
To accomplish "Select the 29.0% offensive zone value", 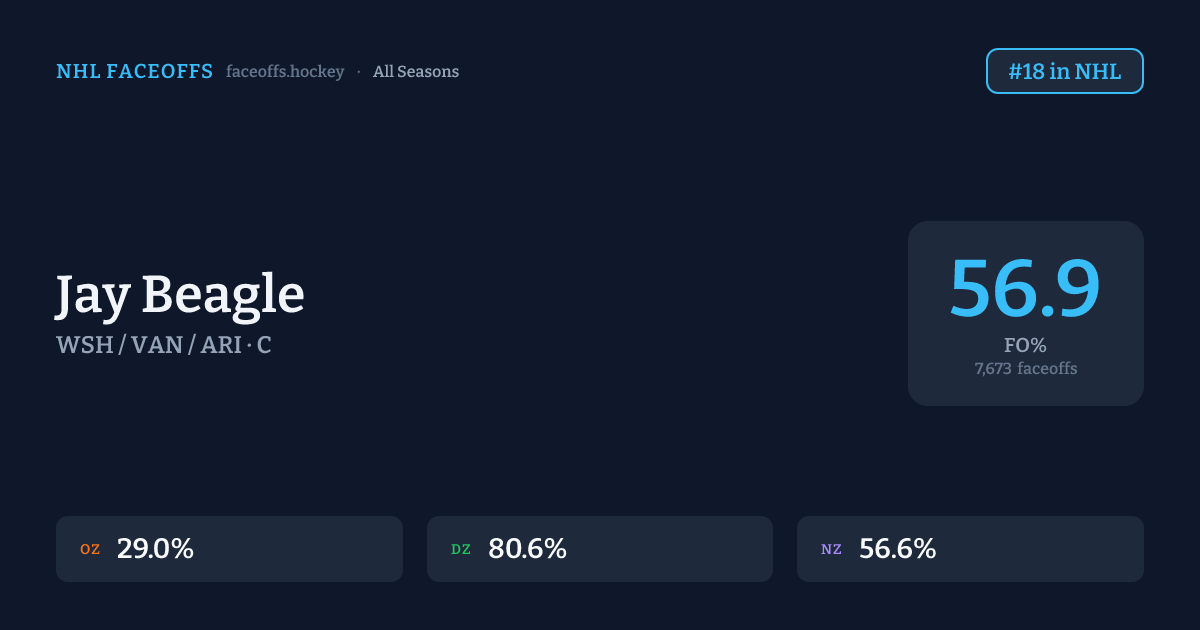I will coord(155,549).
